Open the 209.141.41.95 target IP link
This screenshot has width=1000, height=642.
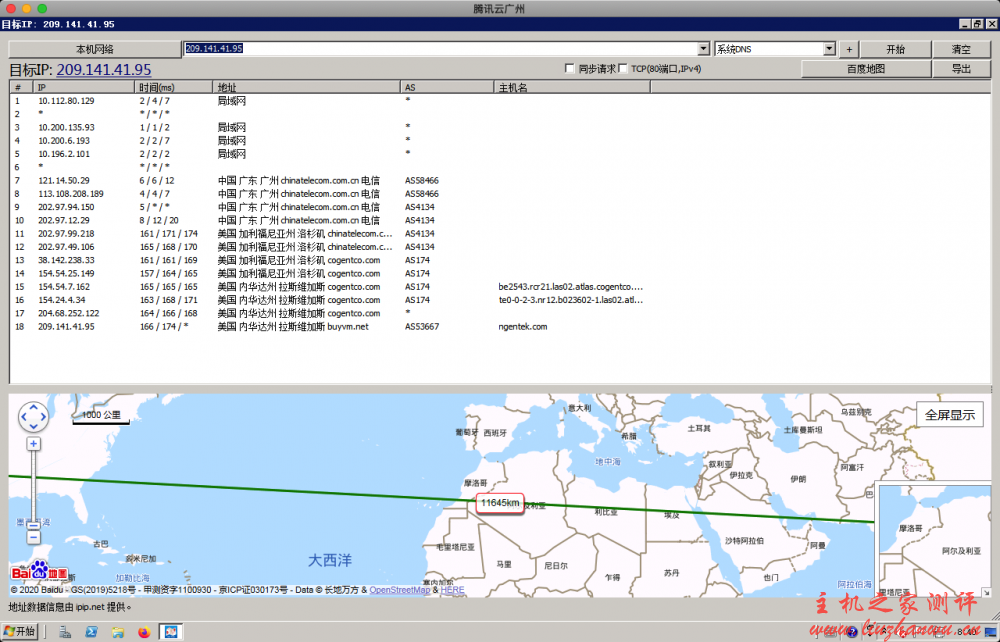coord(104,69)
